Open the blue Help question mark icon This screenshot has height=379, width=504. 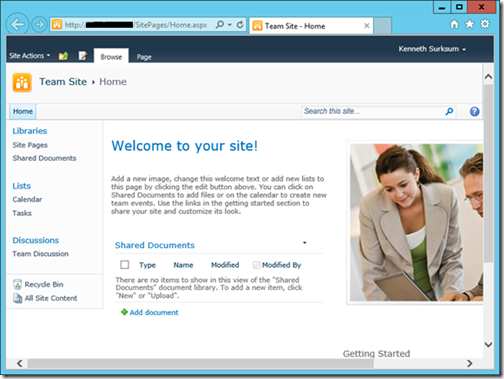[474, 111]
